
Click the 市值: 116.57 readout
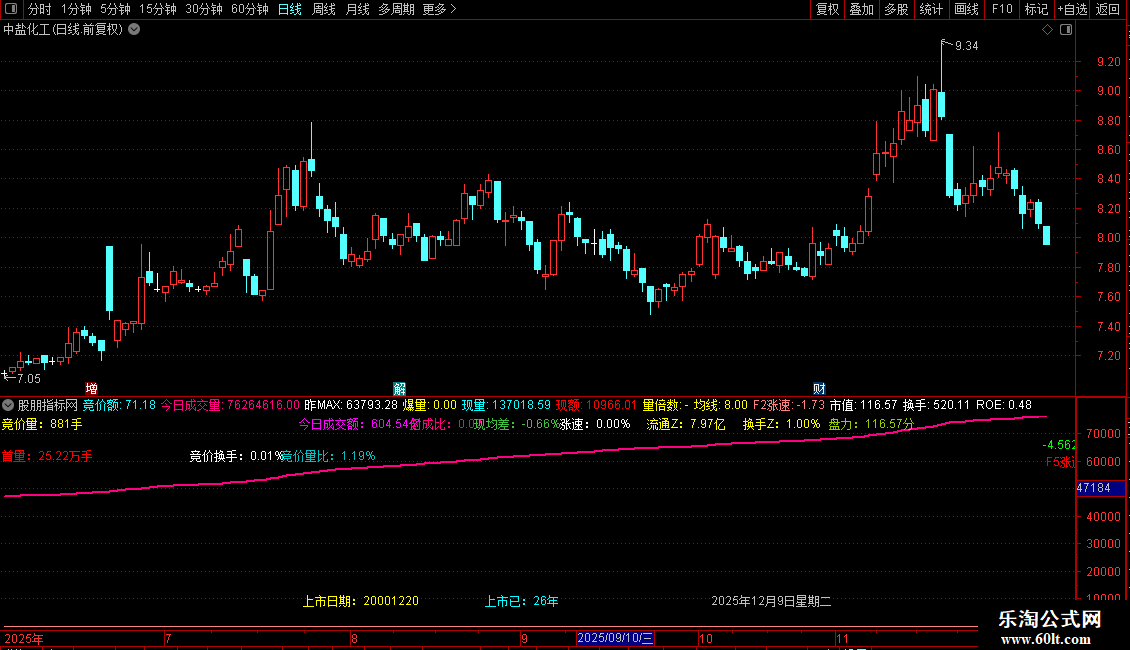click(x=863, y=405)
